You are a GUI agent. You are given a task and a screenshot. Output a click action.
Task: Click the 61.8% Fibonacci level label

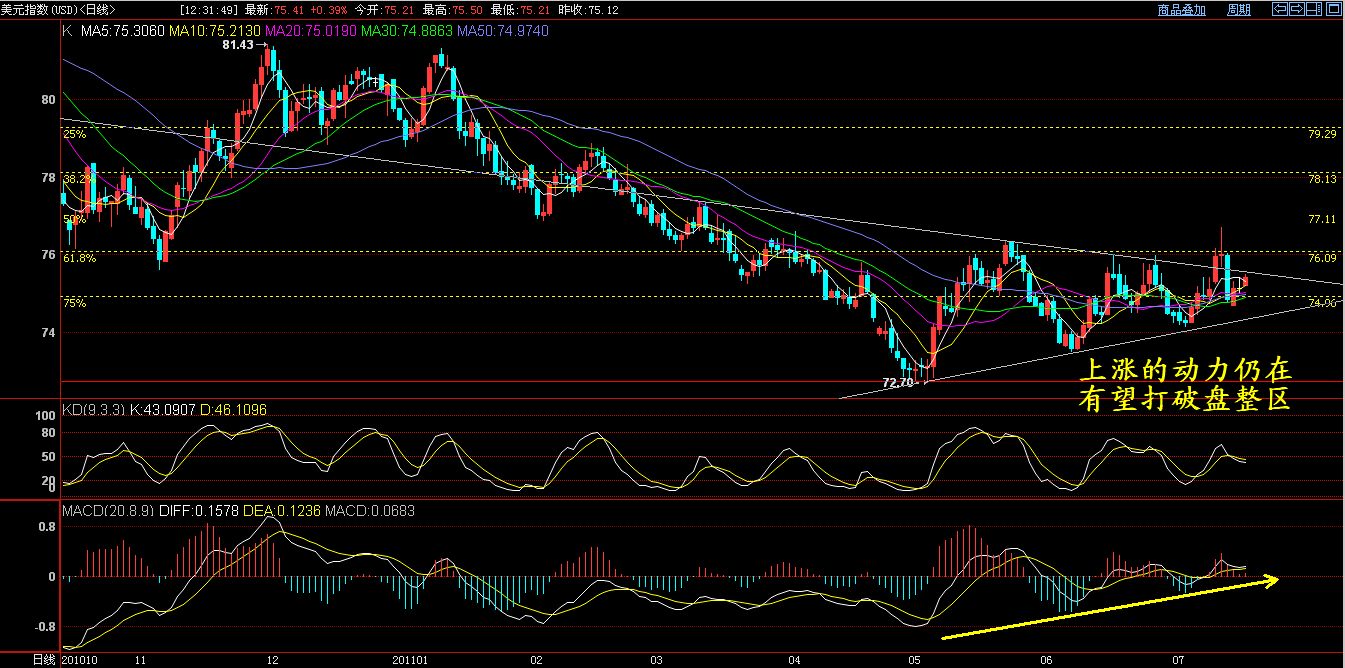pyautogui.click(x=79, y=258)
